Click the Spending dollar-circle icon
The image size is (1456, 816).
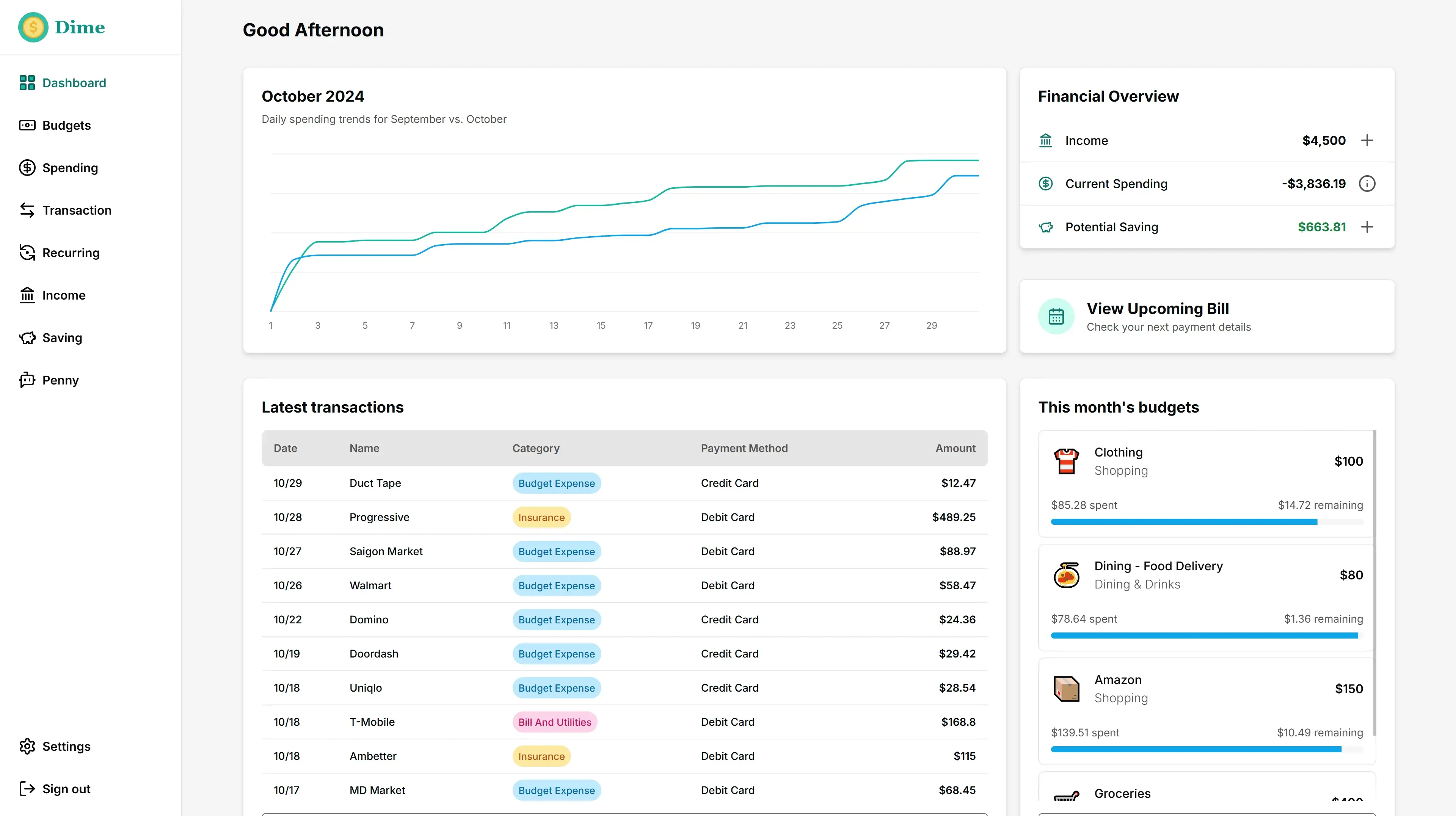coord(27,168)
